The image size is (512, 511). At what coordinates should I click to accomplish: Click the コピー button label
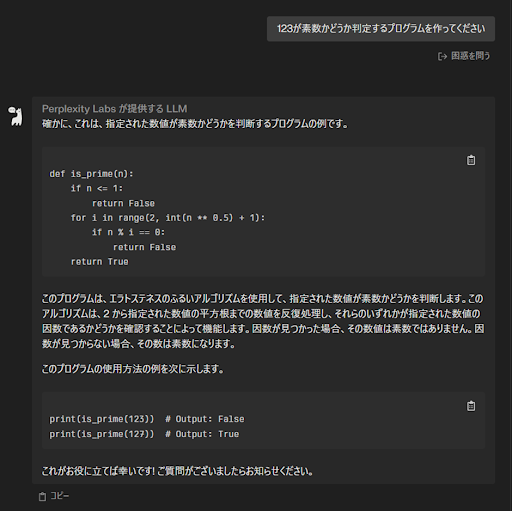point(60,496)
